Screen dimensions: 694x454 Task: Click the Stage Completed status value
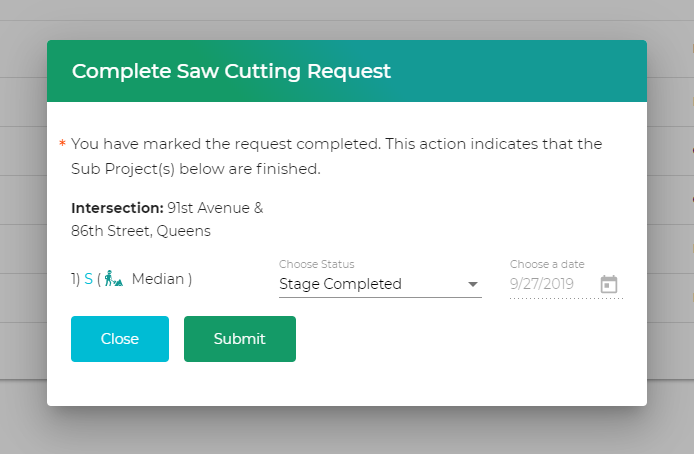340,284
